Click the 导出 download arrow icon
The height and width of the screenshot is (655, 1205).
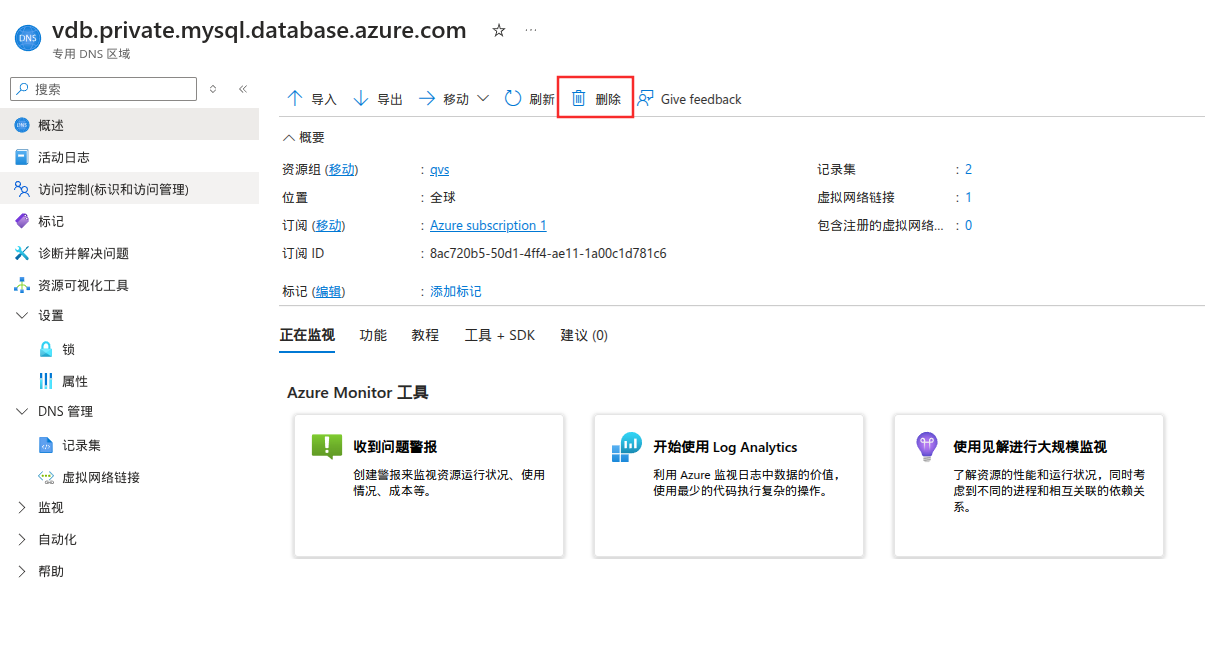(361, 98)
